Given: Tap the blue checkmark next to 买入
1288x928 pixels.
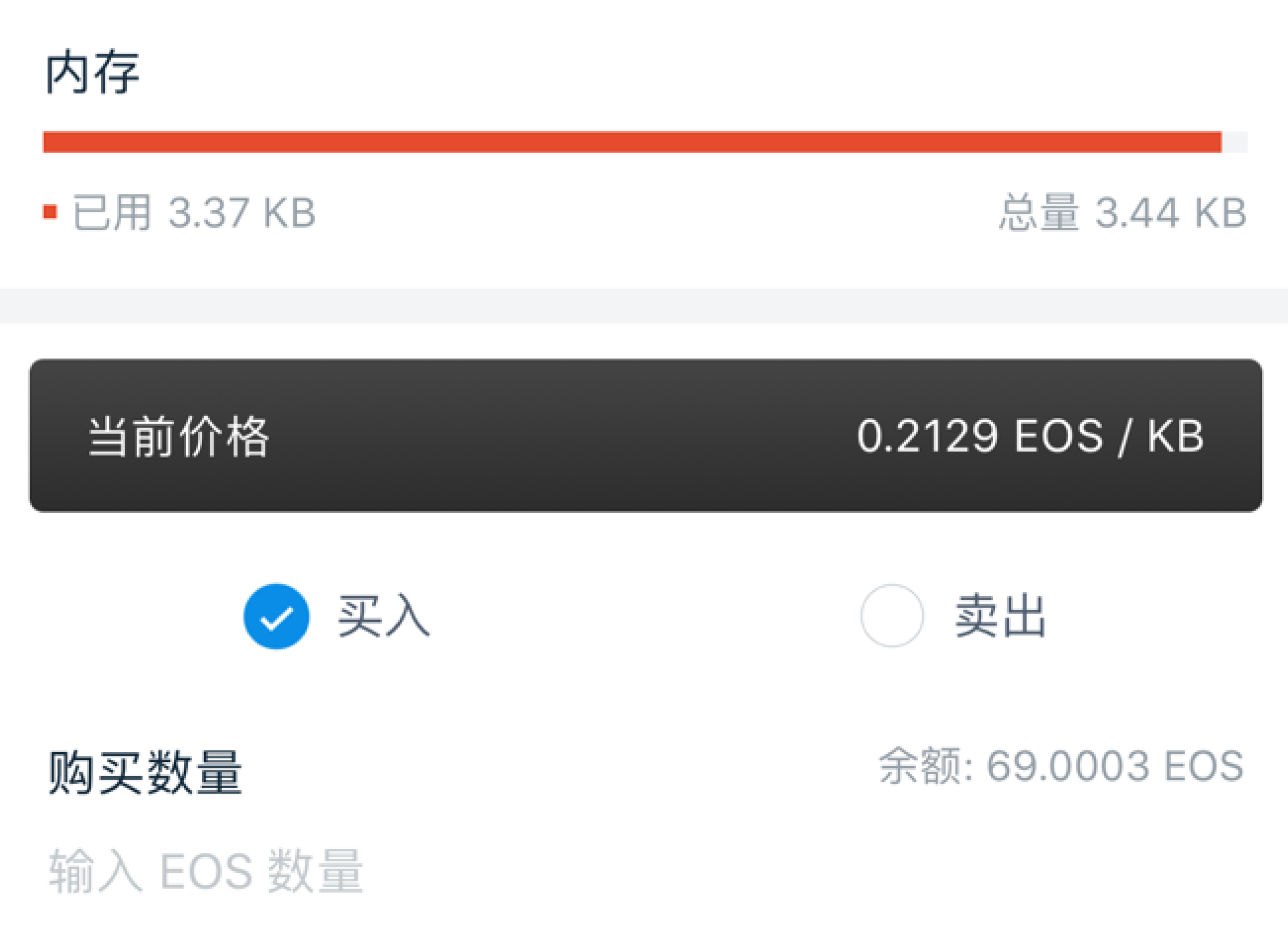Looking at the screenshot, I should click(277, 616).
